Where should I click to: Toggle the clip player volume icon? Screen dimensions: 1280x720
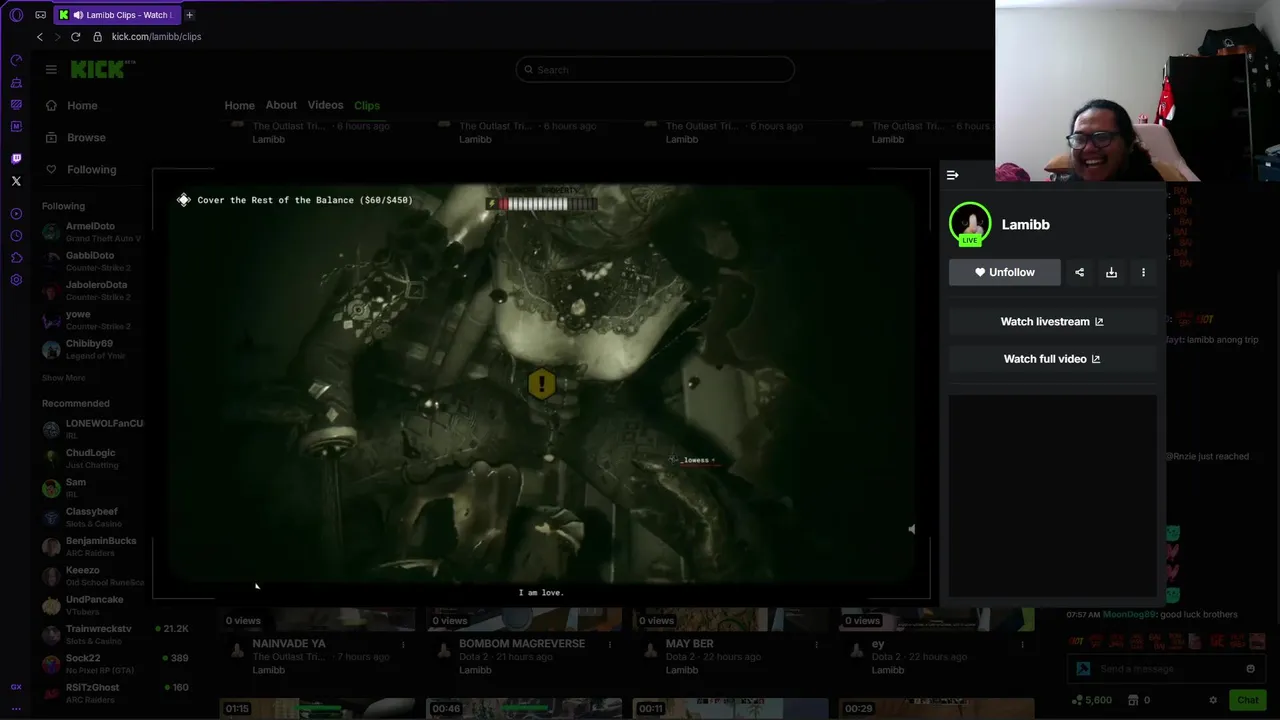click(911, 529)
